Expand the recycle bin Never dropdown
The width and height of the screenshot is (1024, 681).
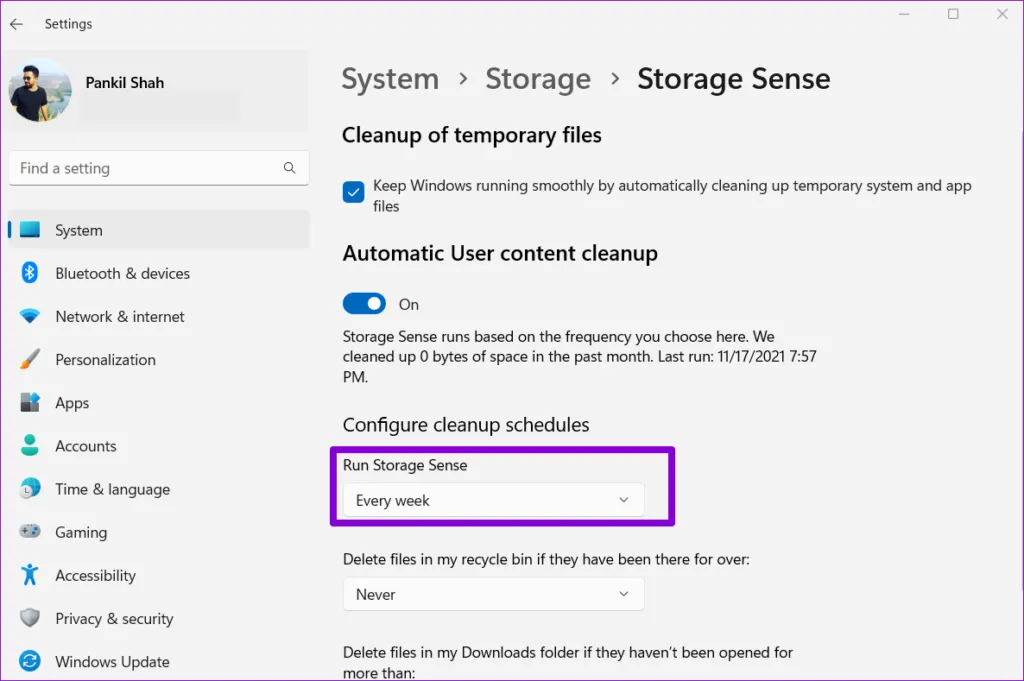tap(493, 594)
